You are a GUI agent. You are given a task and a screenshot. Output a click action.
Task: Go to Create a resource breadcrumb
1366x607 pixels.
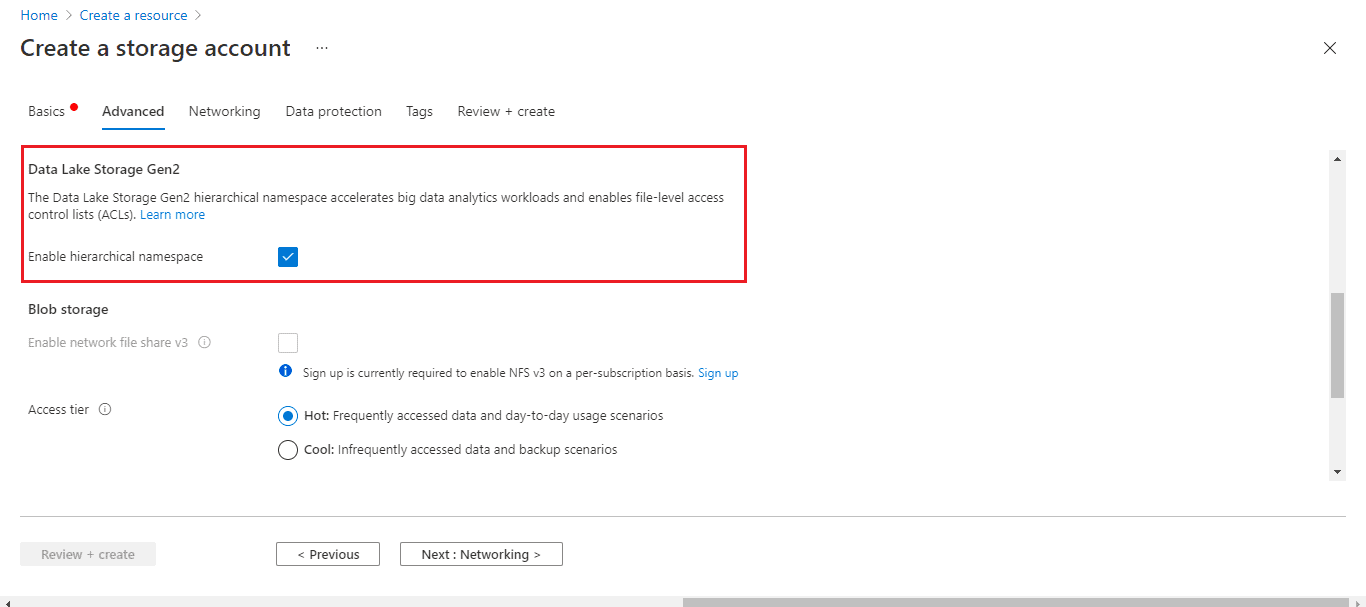point(134,15)
